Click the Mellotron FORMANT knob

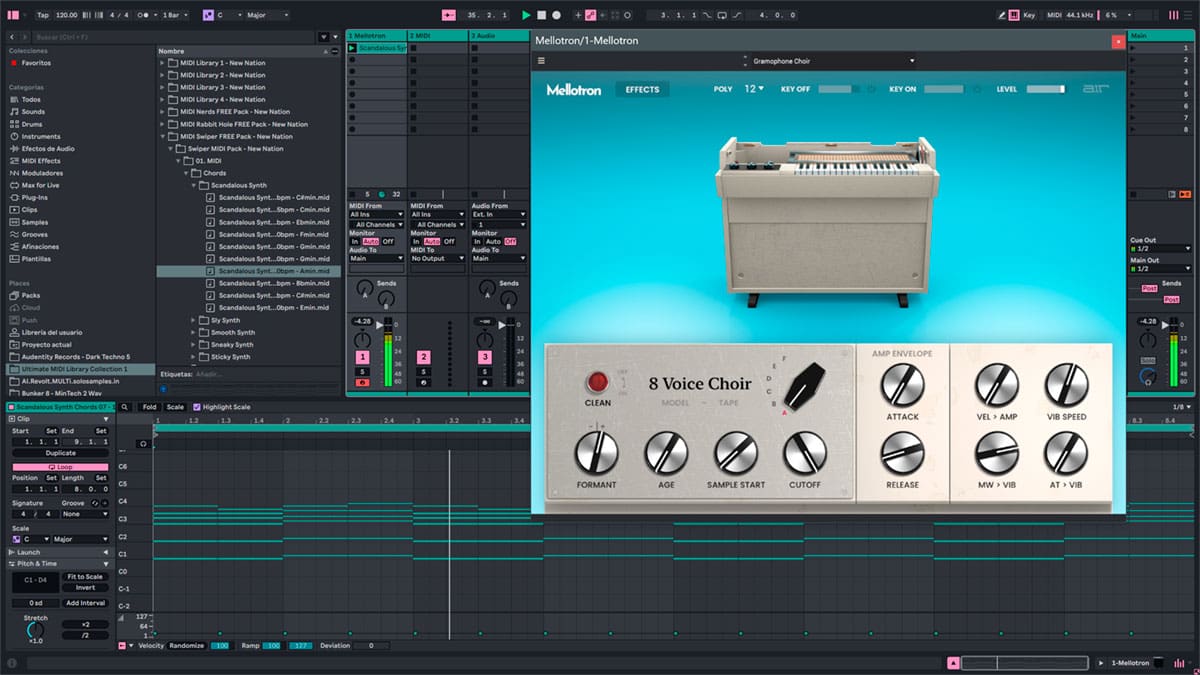(596, 453)
